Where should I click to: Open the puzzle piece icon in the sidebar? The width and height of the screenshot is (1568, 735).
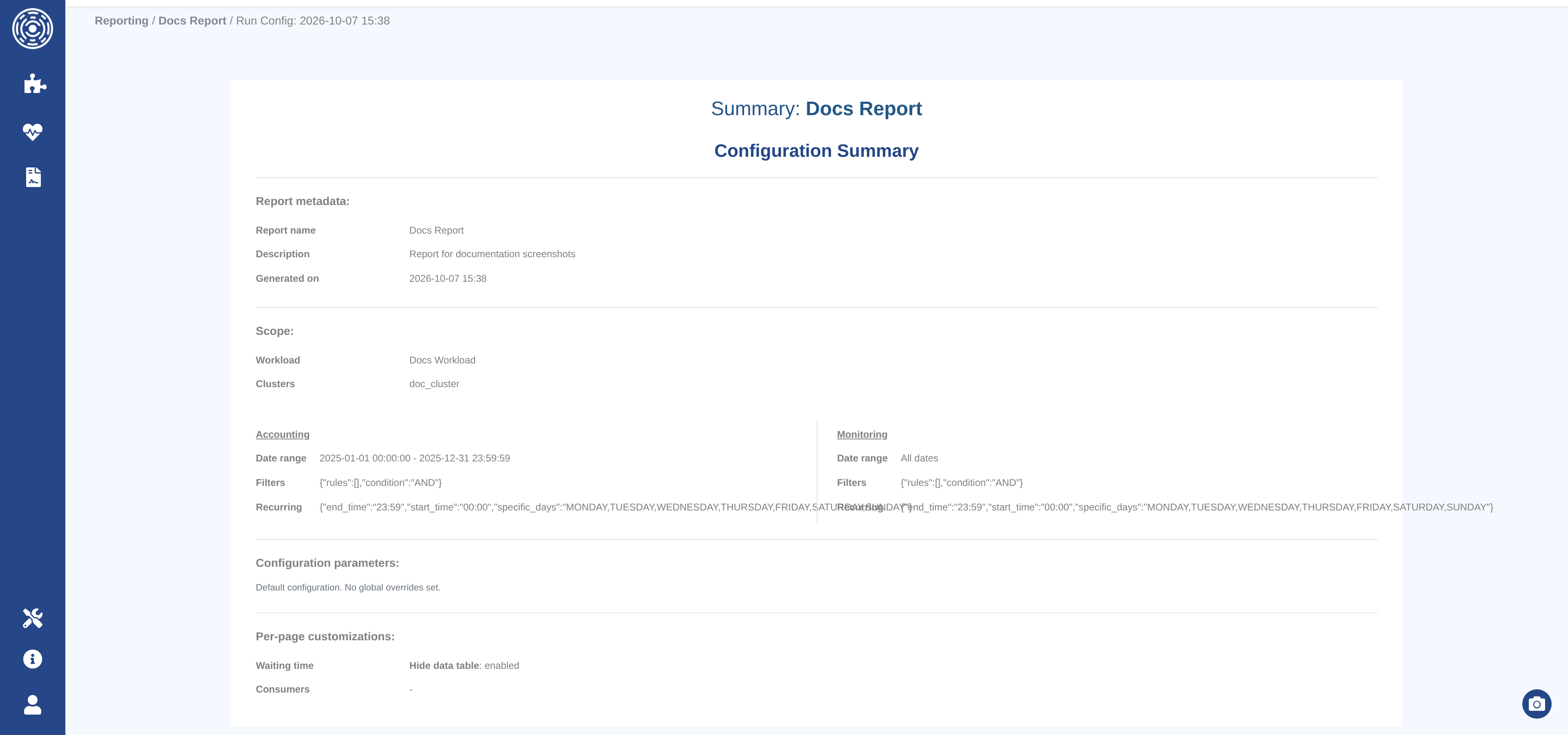coord(35,83)
